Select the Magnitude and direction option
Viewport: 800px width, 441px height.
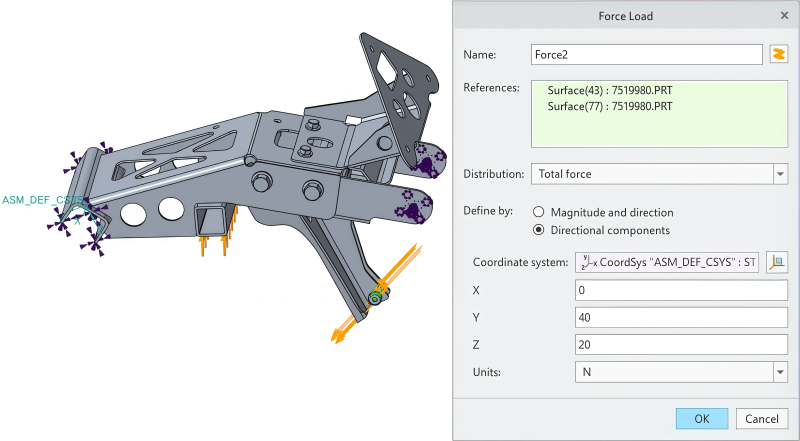[540, 212]
